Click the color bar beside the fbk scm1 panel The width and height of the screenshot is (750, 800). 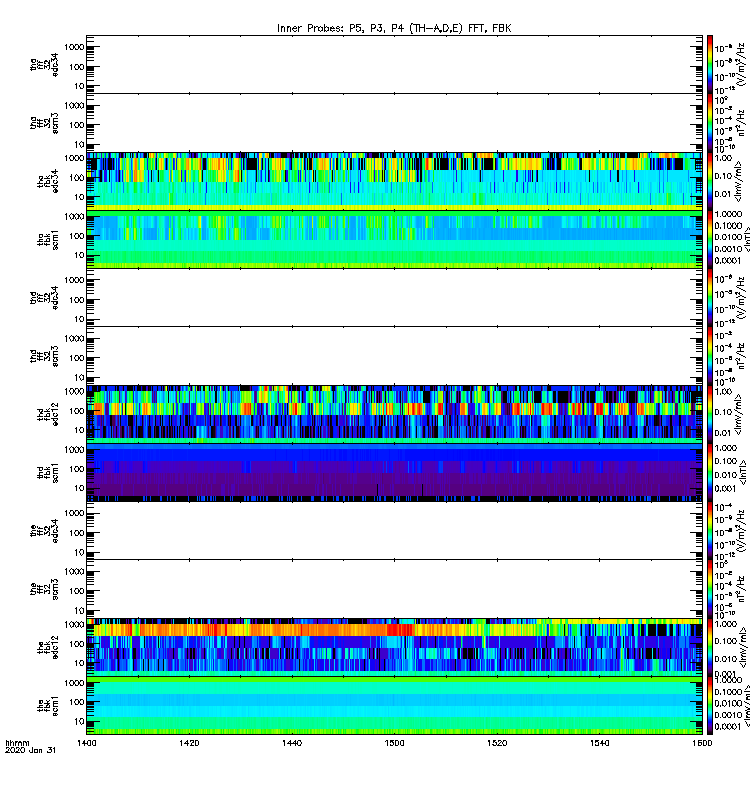coord(710,706)
